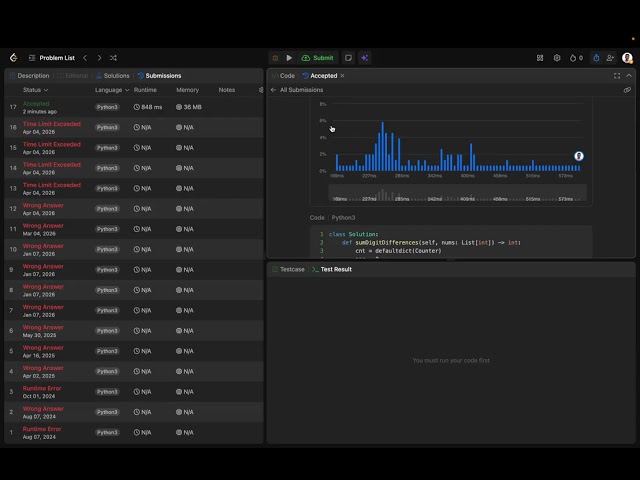Copy submission link icon
Viewport: 640px width, 480px height.
[x=627, y=90]
